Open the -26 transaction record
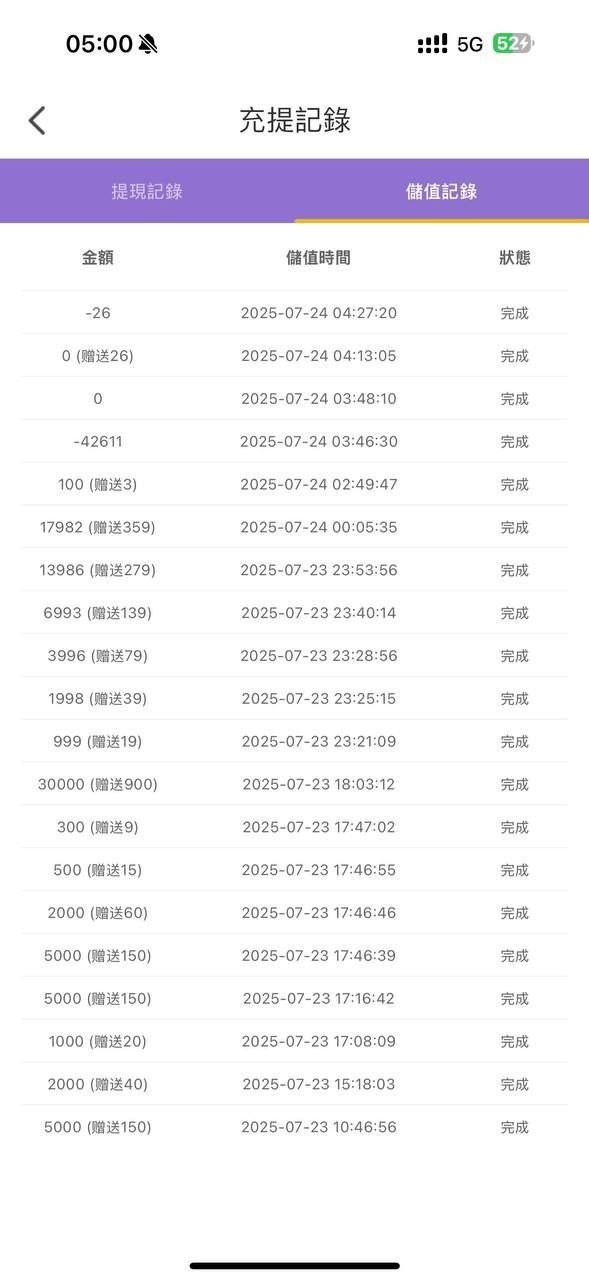This screenshot has width=589, height=1280. (295, 312)
